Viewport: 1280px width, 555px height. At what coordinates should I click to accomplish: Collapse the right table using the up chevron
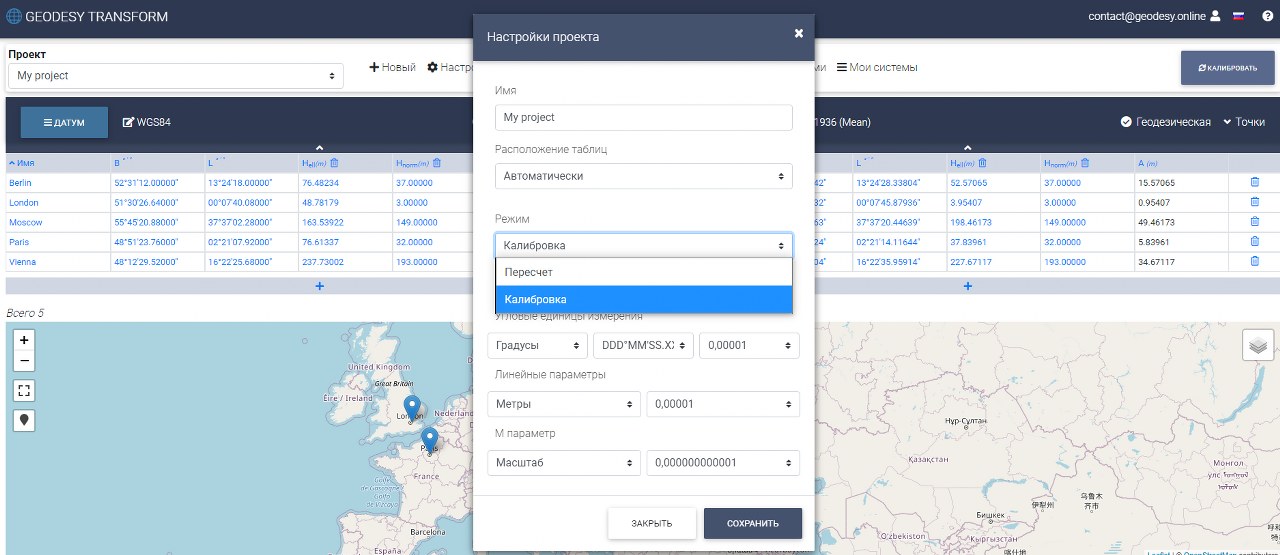point(968,148)
